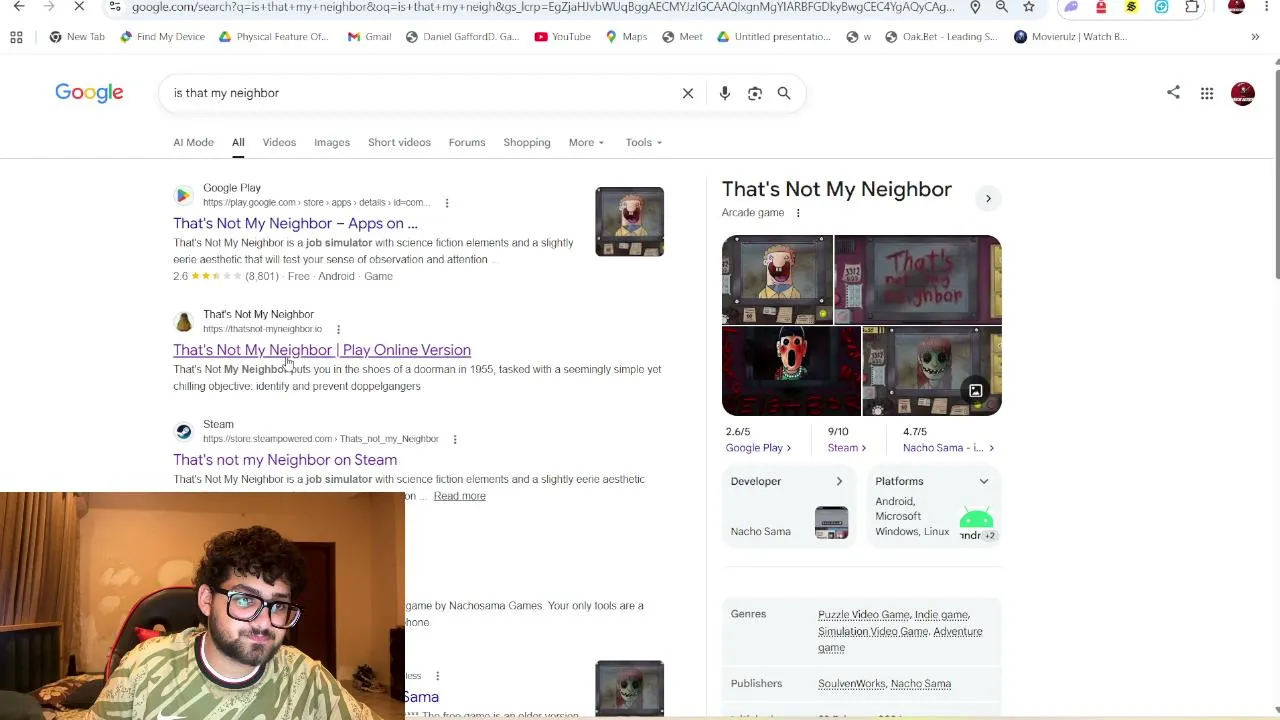Open the Nacho Sama 4.7/5 rating link
1280x720 pixels.
coord(949,448)
